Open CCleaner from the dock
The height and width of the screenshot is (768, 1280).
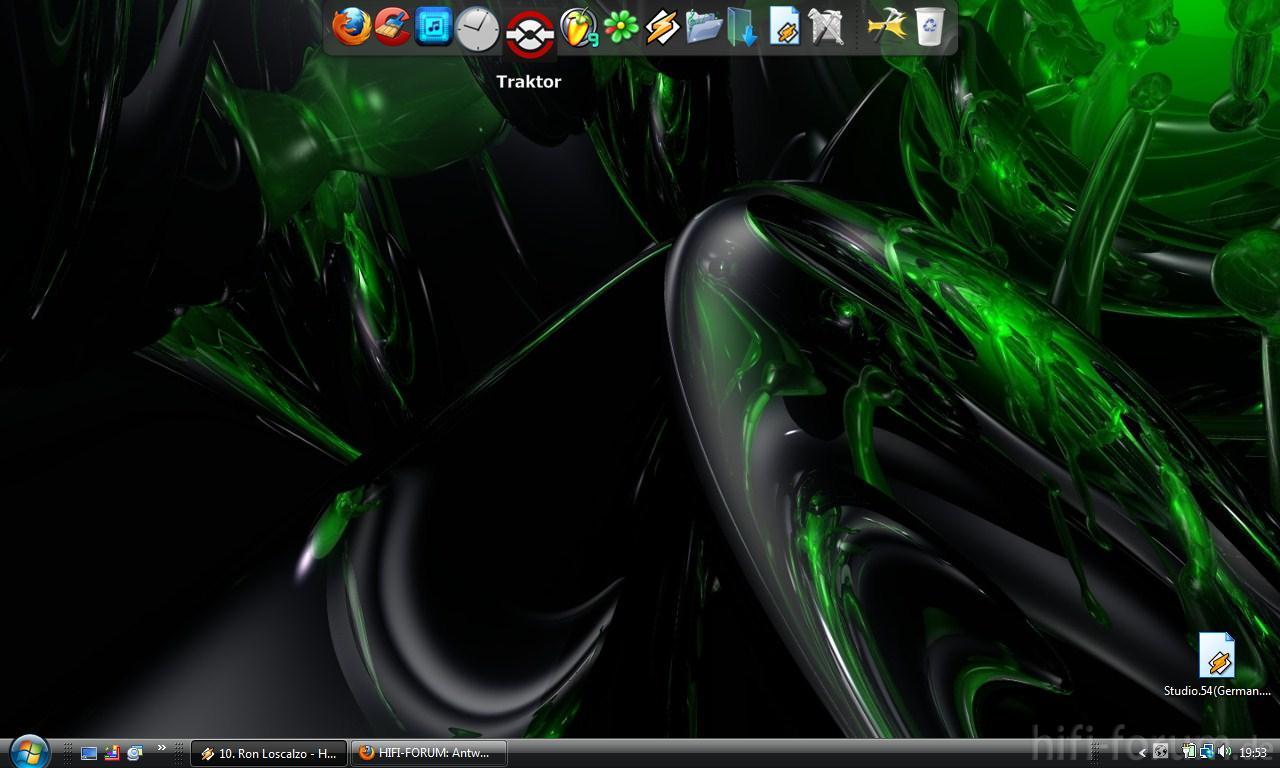click(393, 27)
